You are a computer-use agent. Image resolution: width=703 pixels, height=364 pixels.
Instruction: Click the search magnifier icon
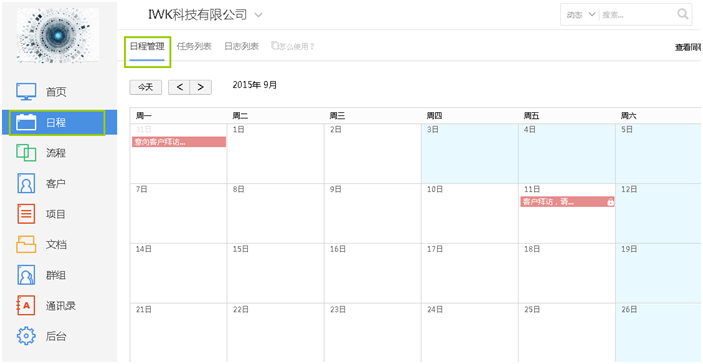pyautogui.click(x=683, y=14)
